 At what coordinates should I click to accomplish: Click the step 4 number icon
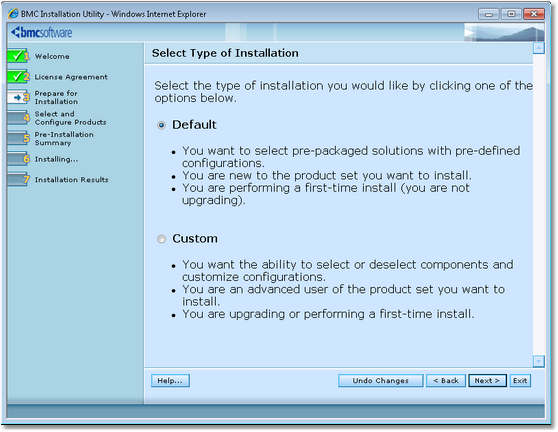18,117
